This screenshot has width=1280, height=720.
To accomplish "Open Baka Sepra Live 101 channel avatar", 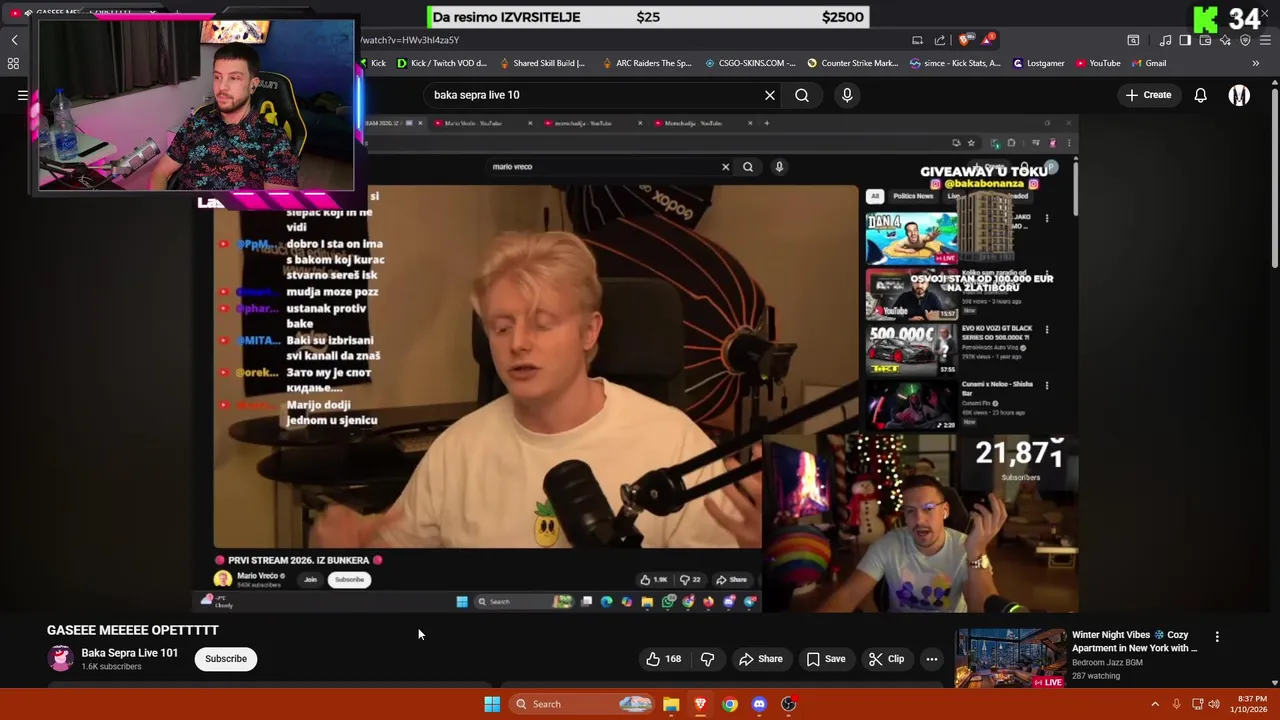I will pos(61,659).
